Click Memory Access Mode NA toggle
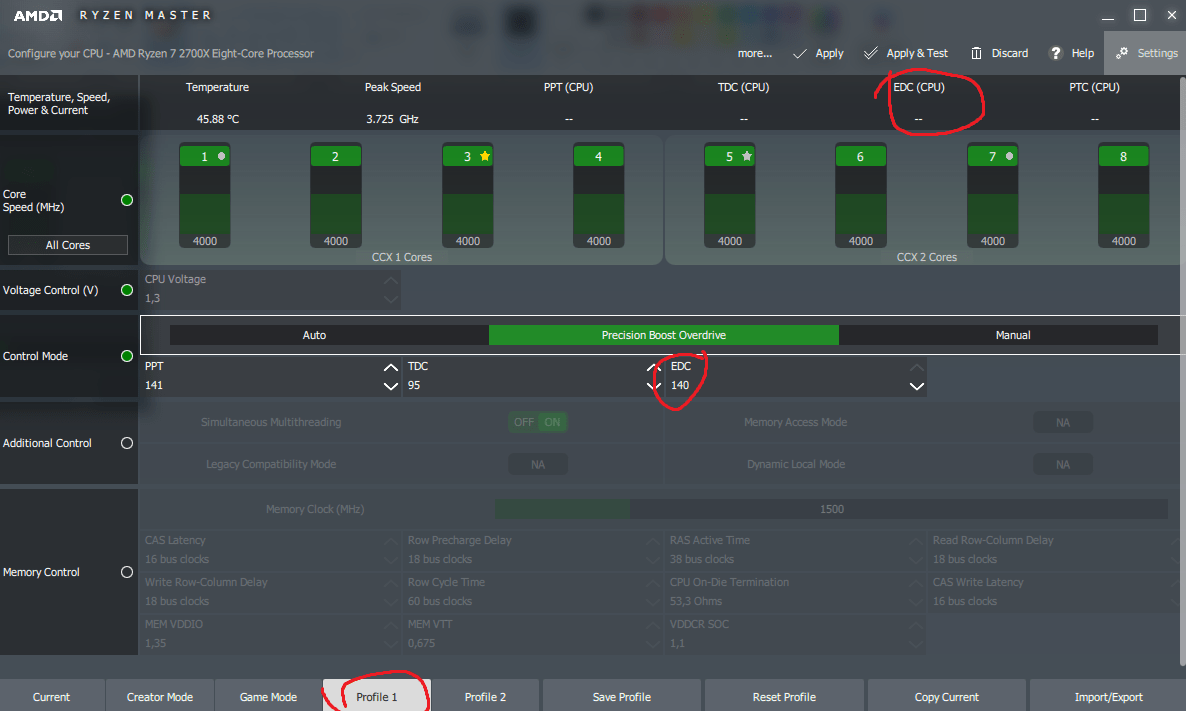This screenshot has width=1186, height=711. [1063, 422]
